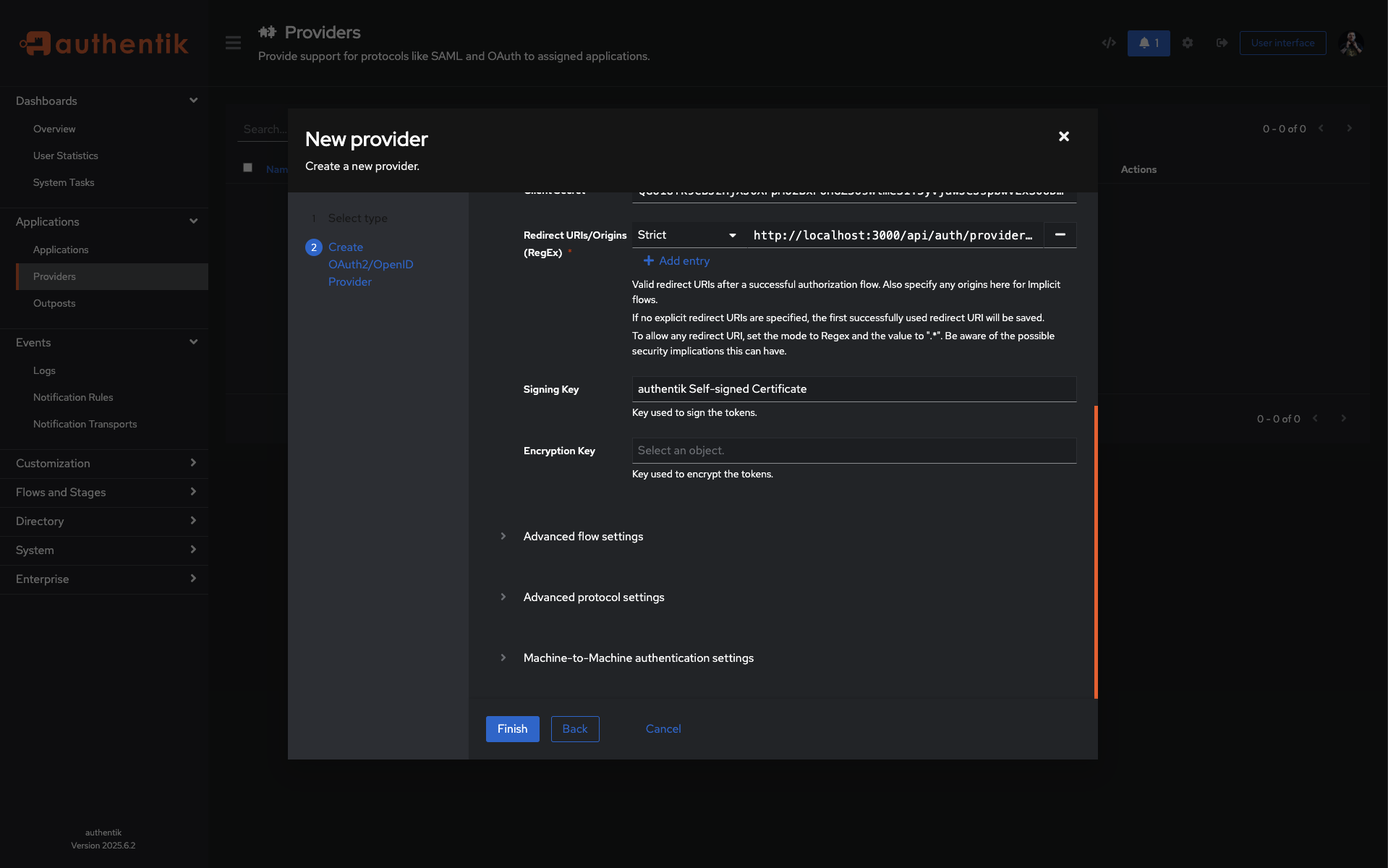The width and height of the screenshot is (1388, 868).
Task: Go to previous page at top pagination
Action: pos(1321,128)
